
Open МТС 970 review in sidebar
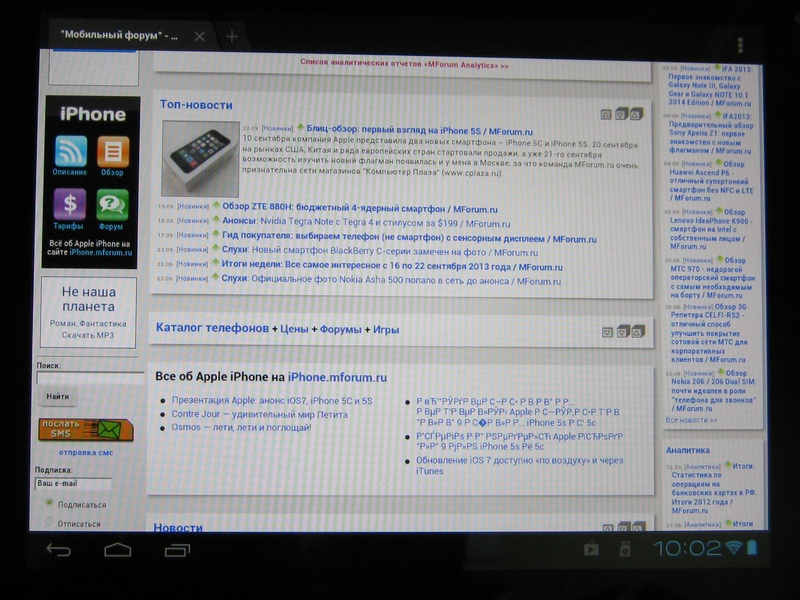(712, 278)
